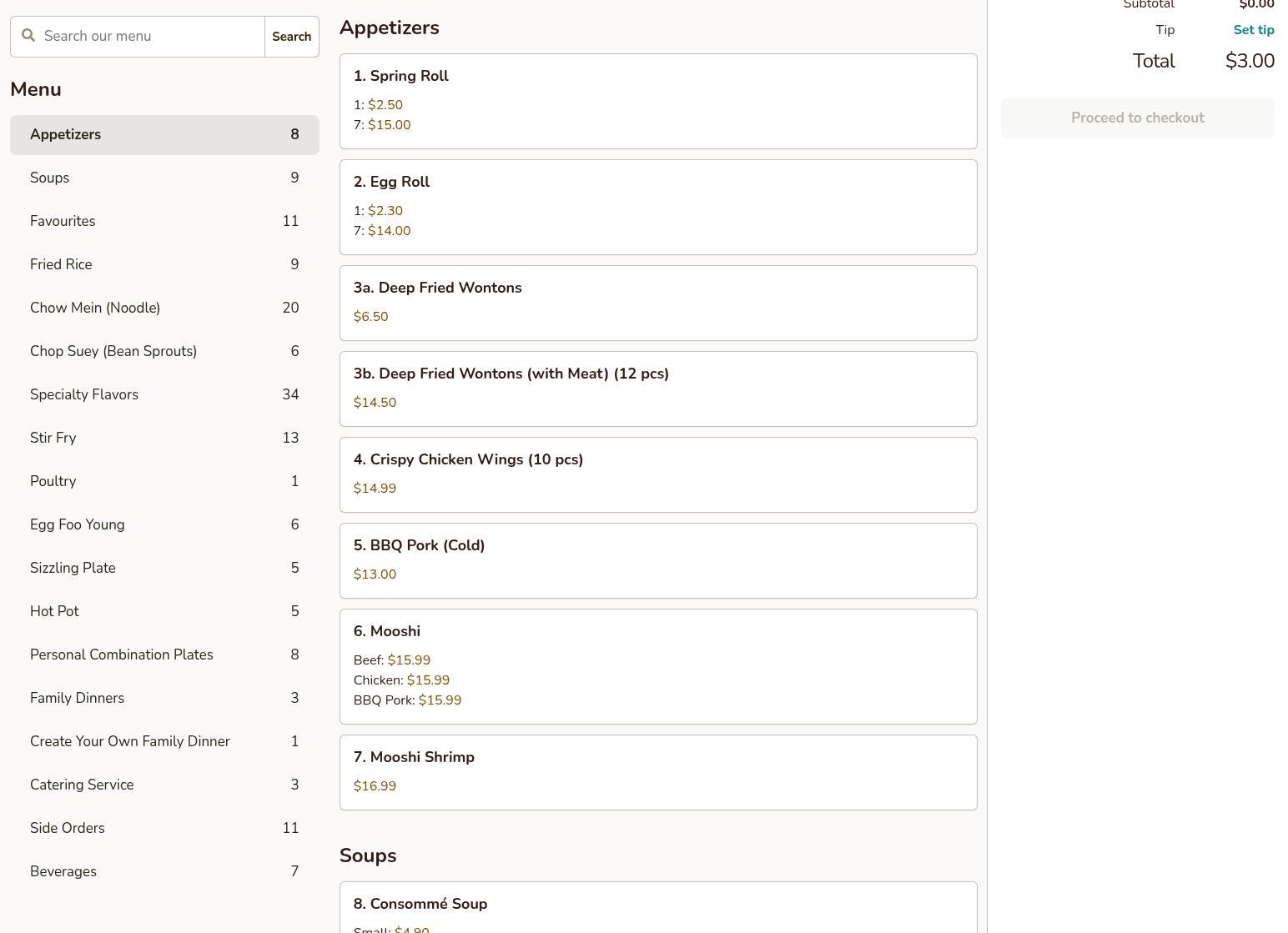Screen dimensions: 1288x933
Task: Go to Beverages category
Action: tap(164, 871)
